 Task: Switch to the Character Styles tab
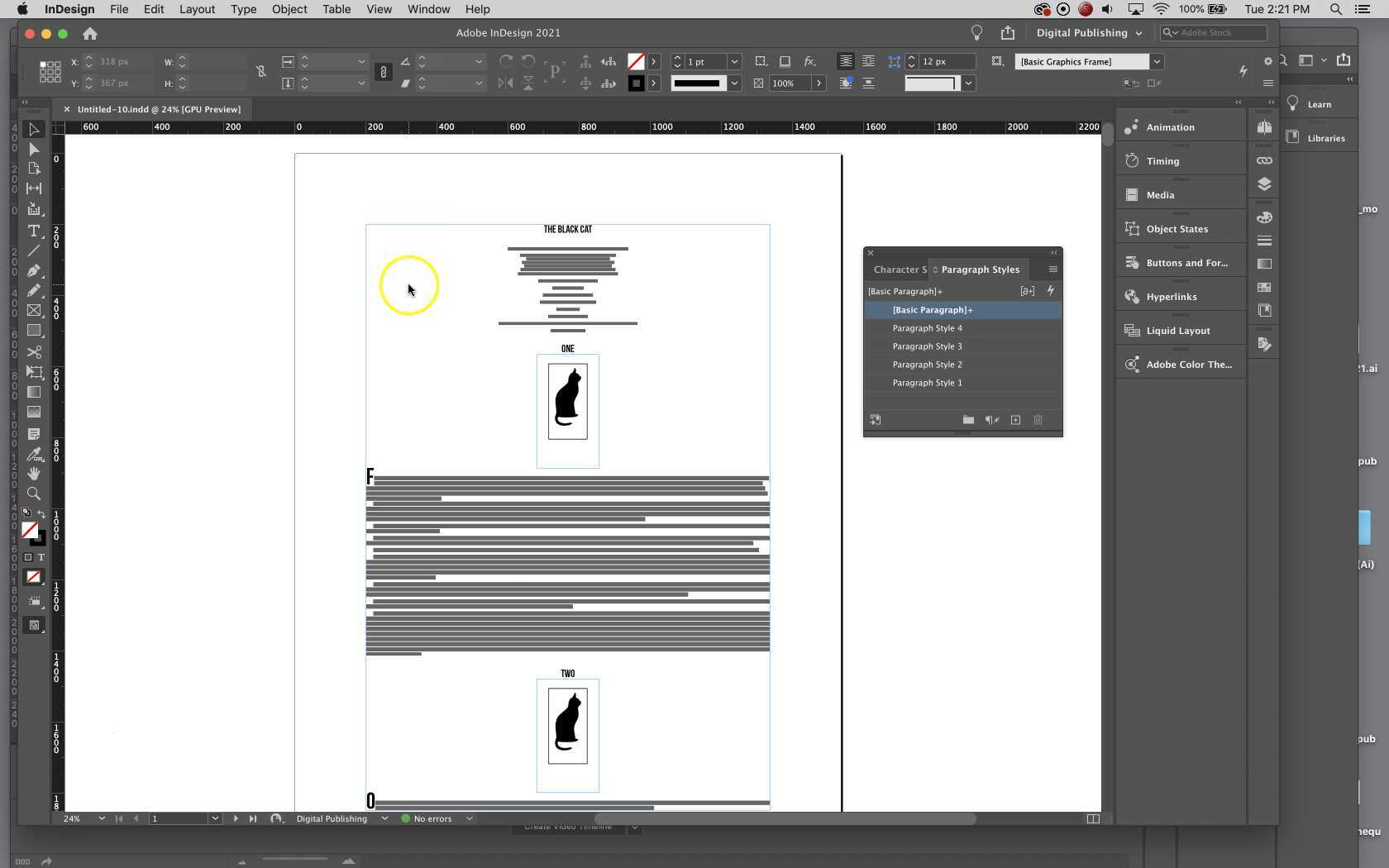900,269
